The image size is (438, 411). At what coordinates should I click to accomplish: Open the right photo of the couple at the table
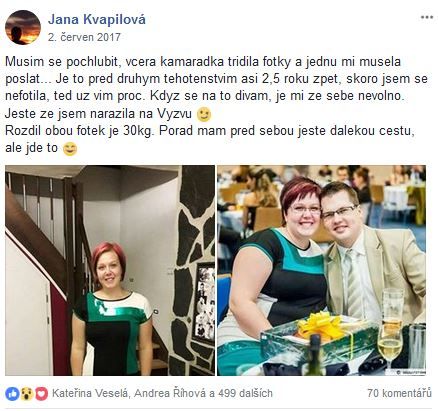click(x=322, y=270)
